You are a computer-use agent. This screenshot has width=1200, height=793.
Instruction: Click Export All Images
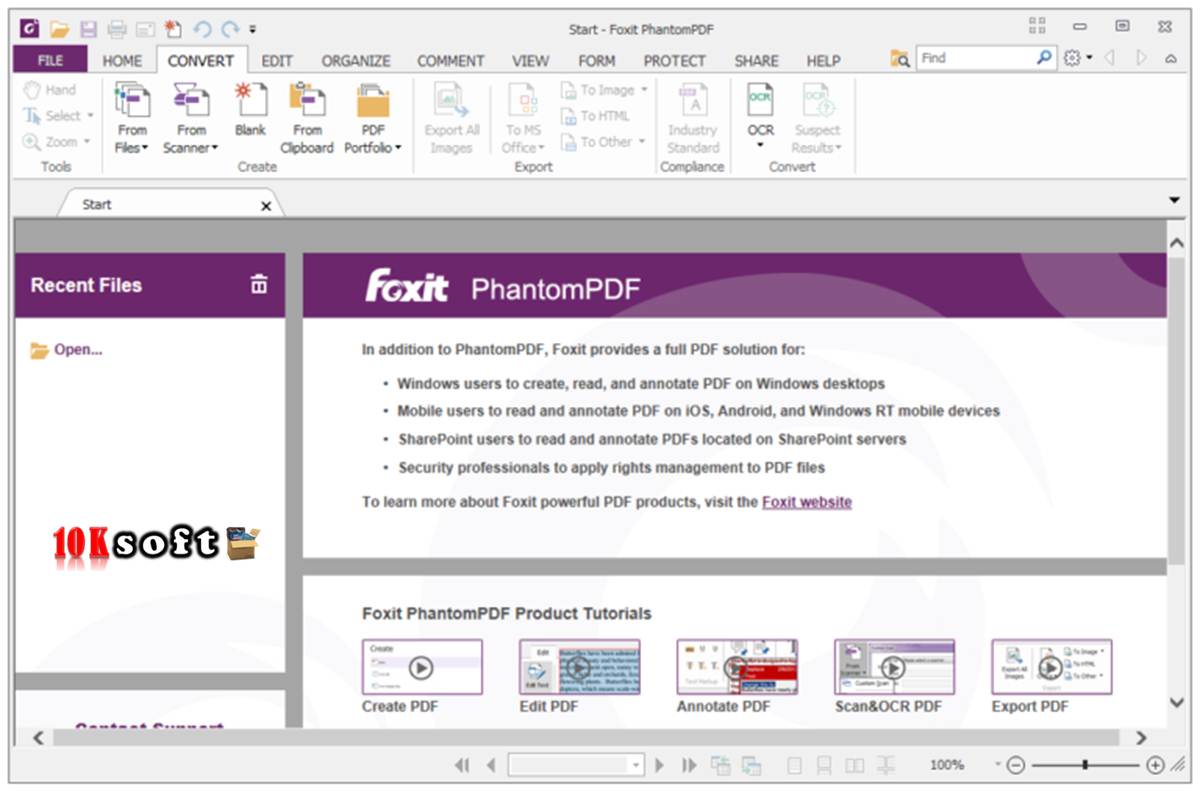pos(452,118)
